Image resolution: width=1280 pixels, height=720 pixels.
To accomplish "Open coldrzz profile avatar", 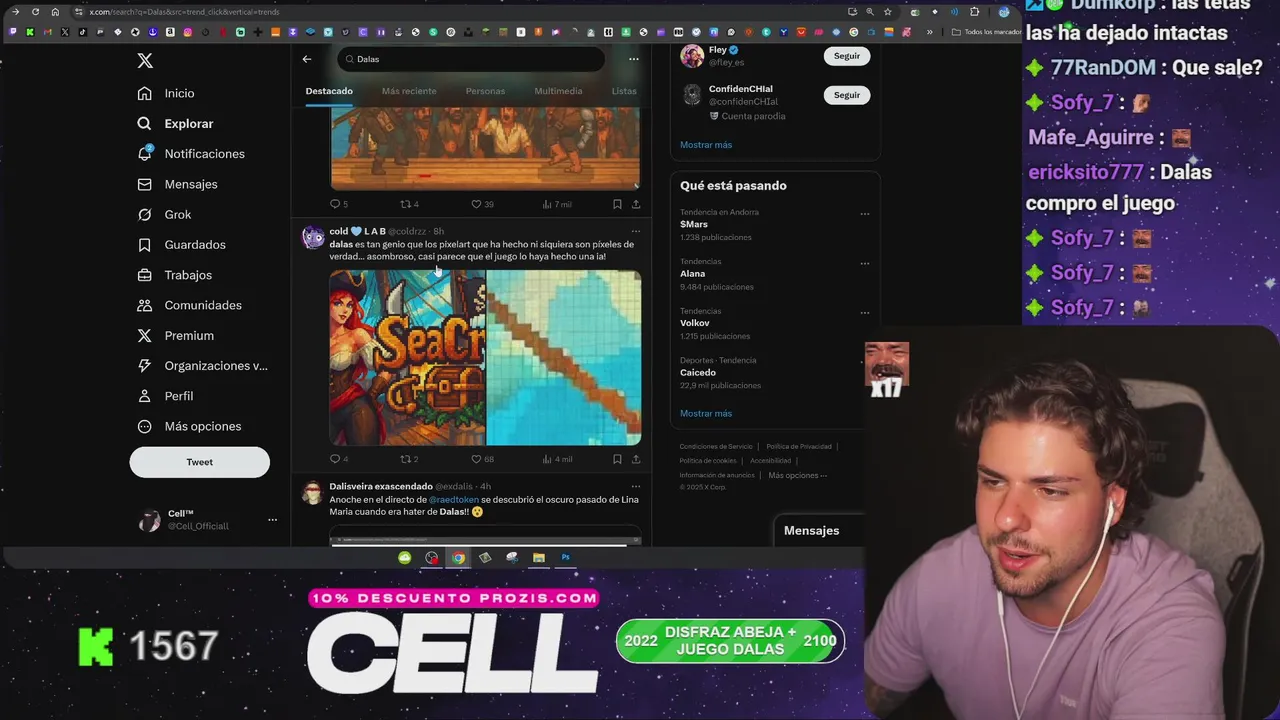I will pyautogui.click(x=313, y=237).
